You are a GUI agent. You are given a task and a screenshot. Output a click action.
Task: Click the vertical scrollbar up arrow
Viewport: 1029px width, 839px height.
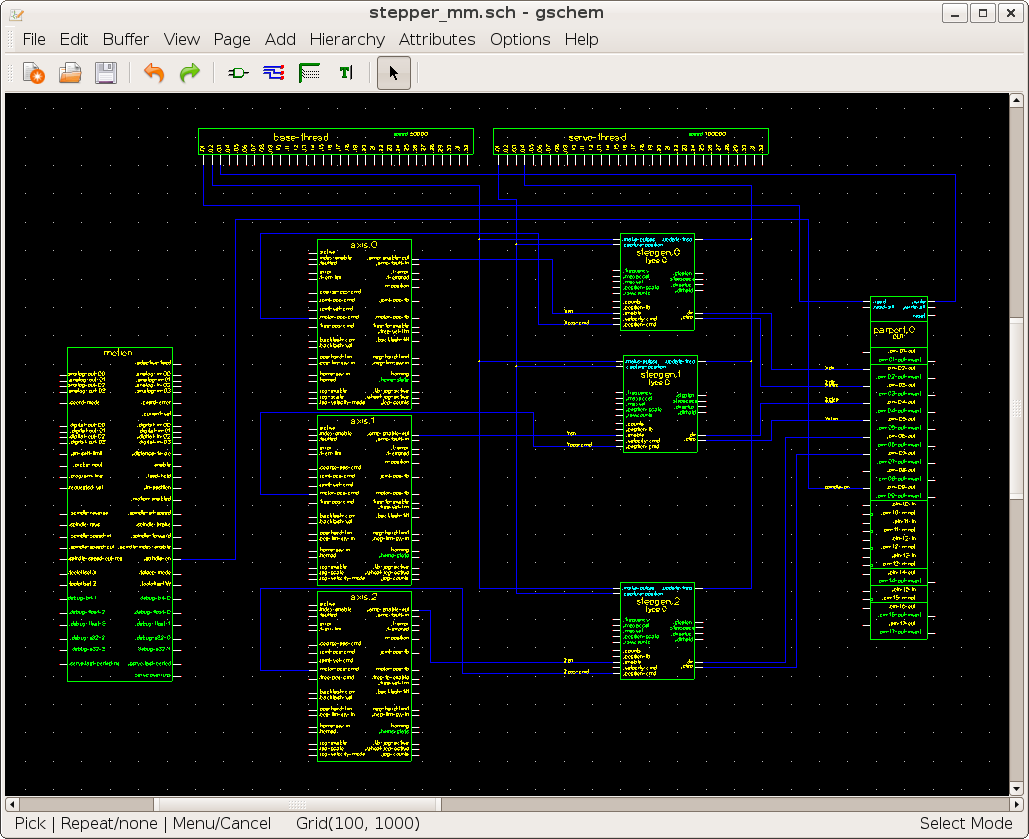1016,101
